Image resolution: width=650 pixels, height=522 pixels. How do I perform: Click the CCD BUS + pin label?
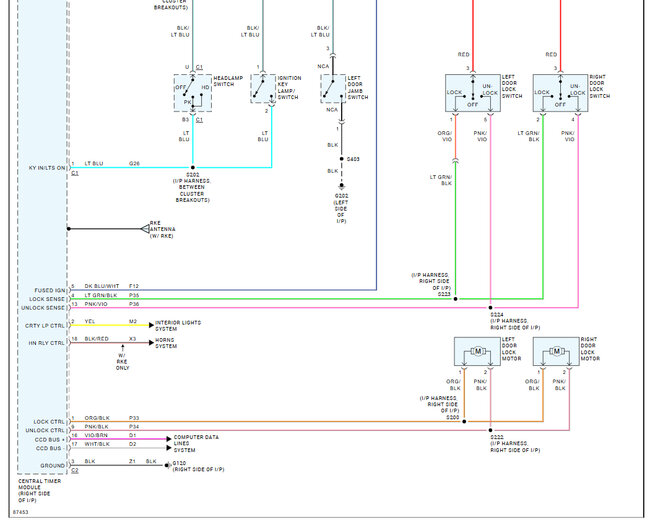[50, 439]
